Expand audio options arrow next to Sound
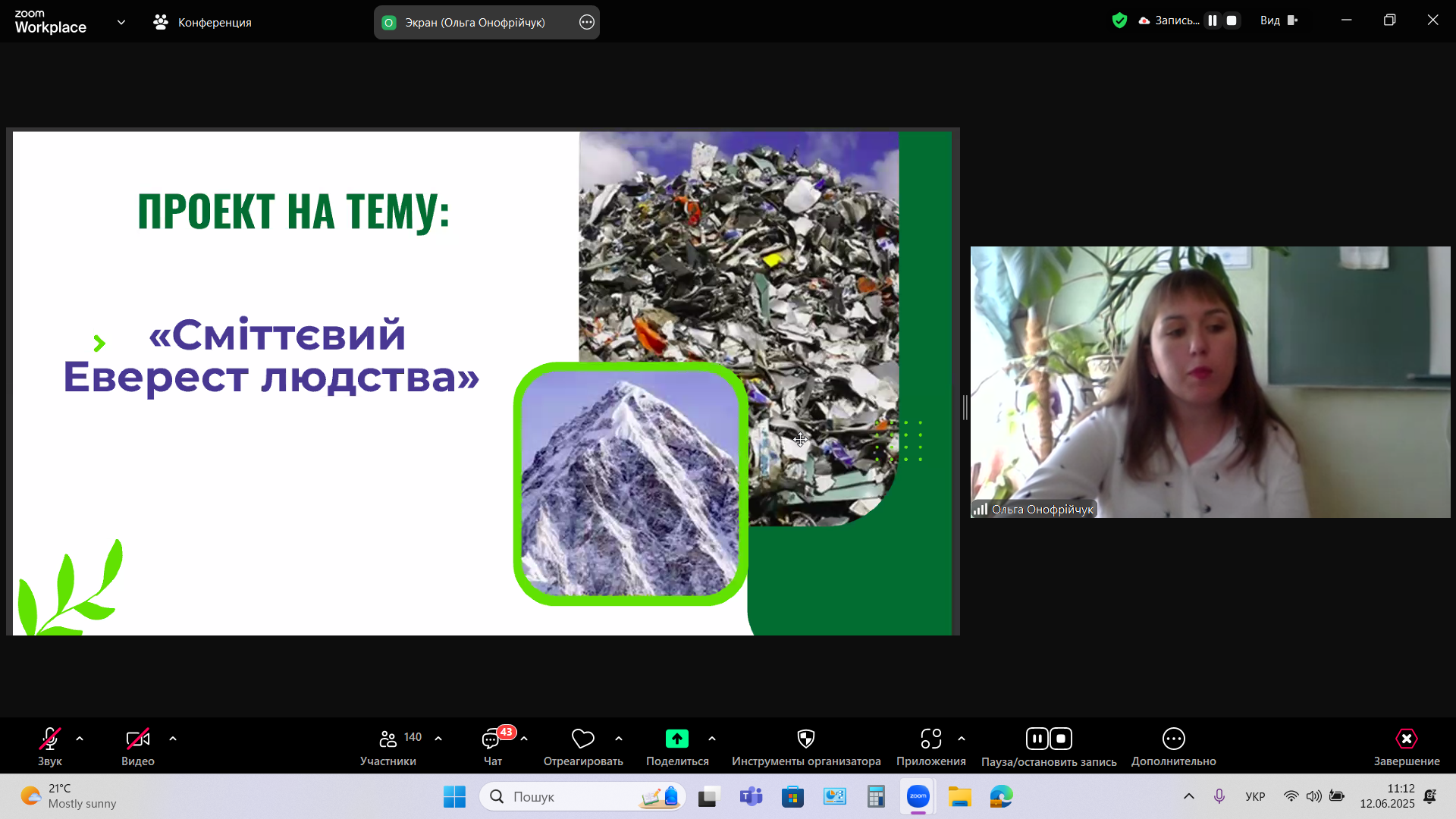The width and height of the screenshot is (1456, 819). [x=80, y=739]
